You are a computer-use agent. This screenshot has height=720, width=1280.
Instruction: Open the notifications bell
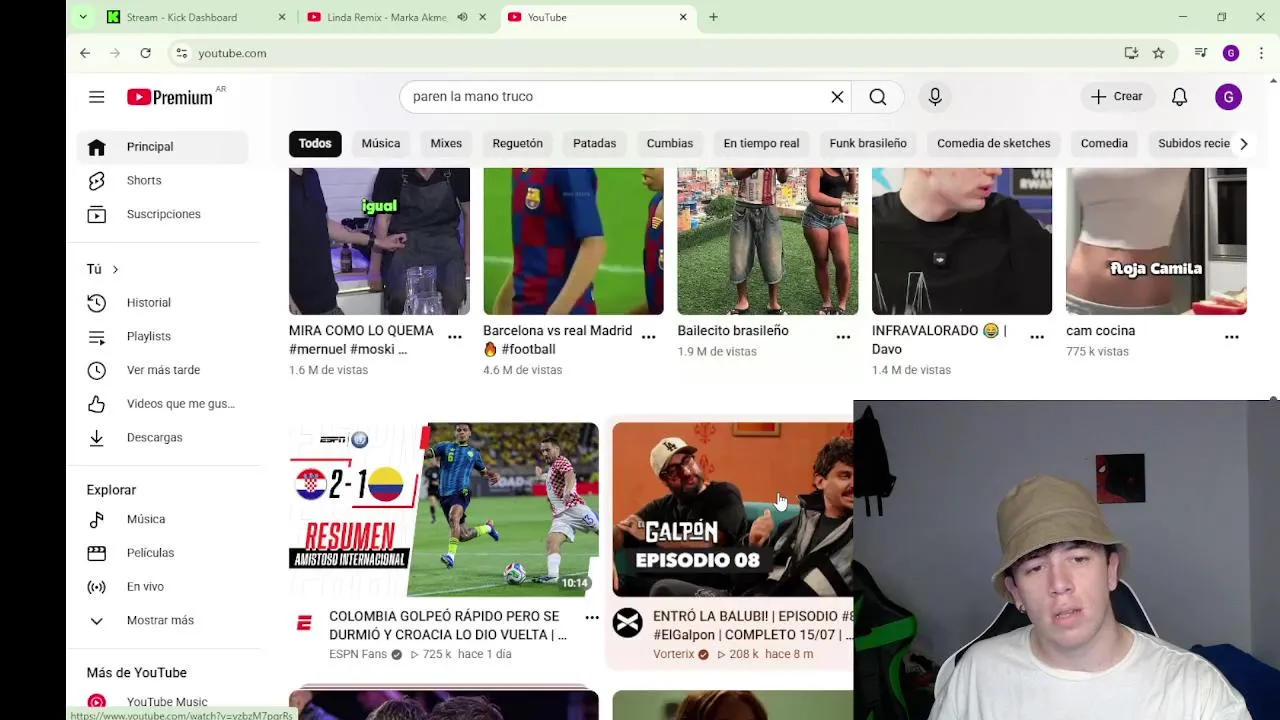(x=1179, y=97)
